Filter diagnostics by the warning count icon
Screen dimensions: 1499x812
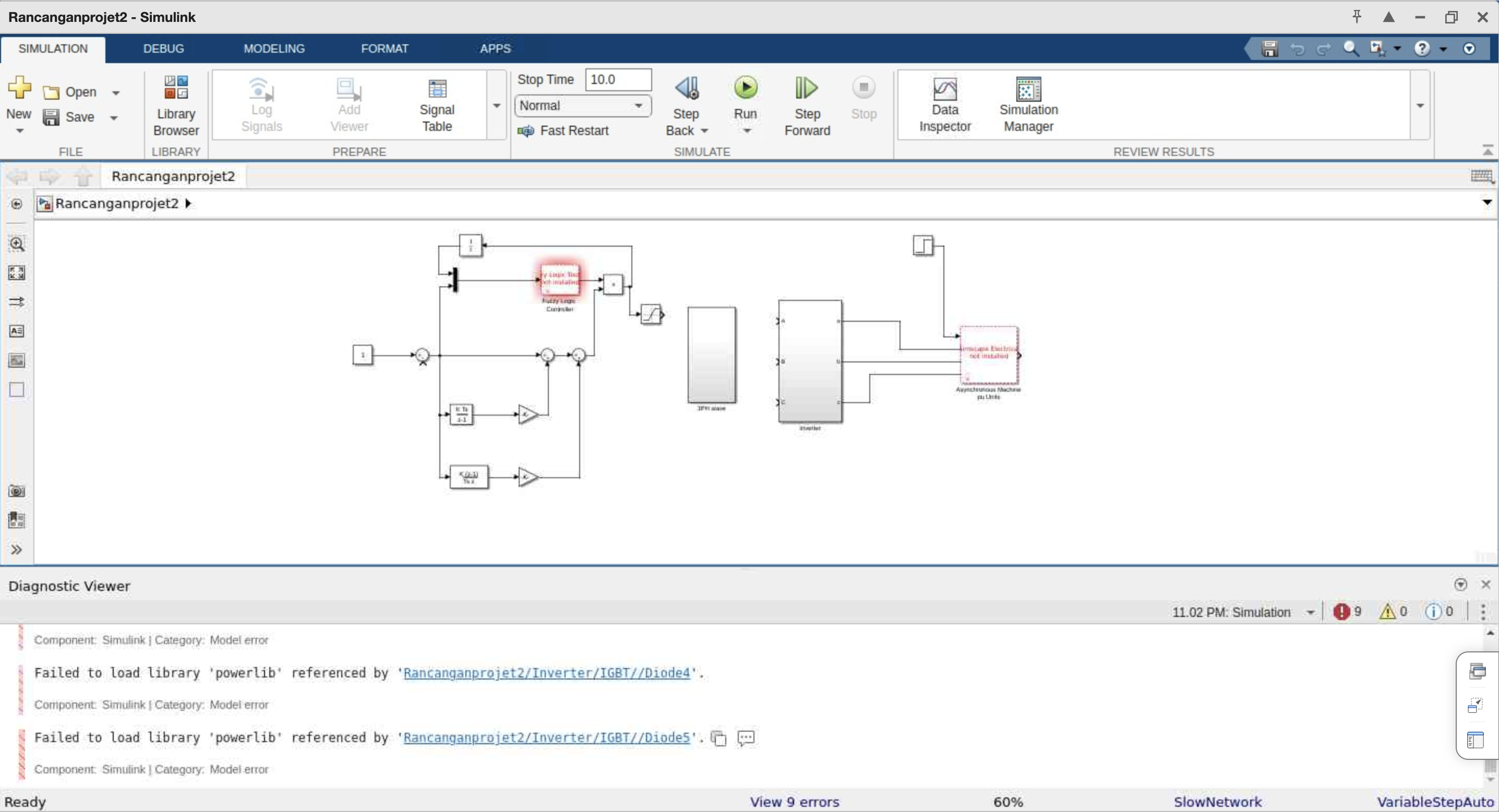(1387, 612)
